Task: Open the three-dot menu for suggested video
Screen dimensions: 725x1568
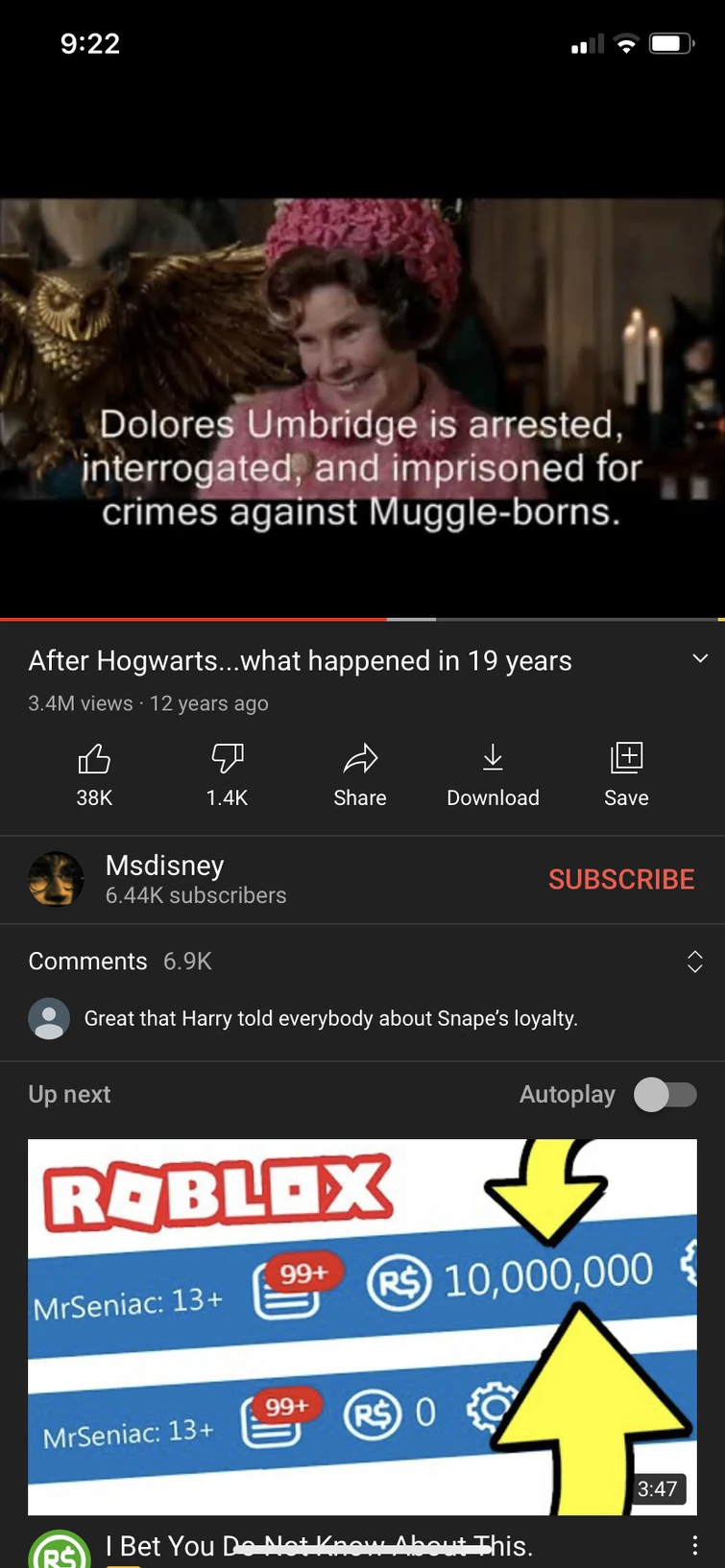Action: (695, 1546)
